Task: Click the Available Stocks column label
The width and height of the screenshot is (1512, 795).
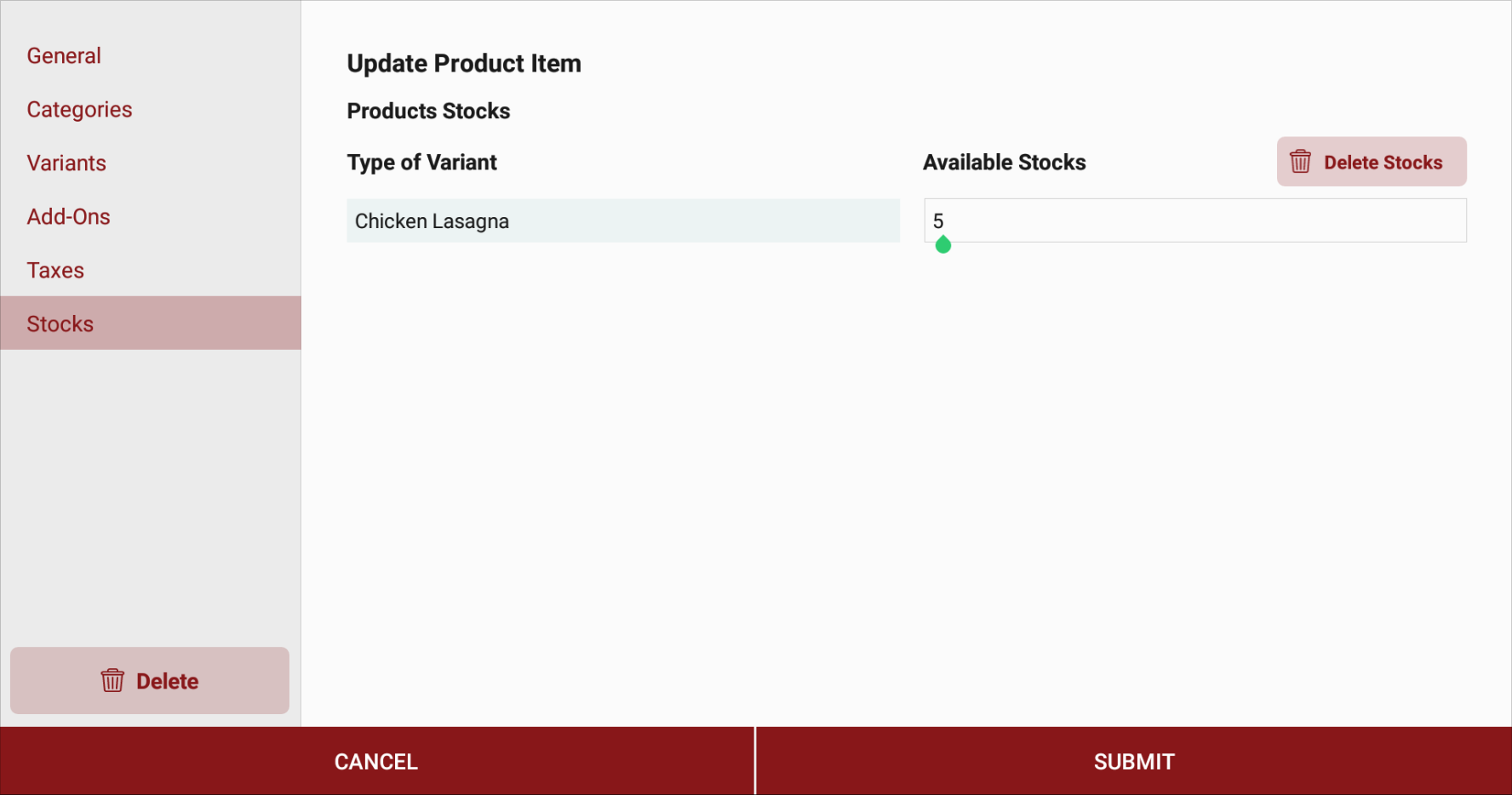Action: [x=1005, y=163]
